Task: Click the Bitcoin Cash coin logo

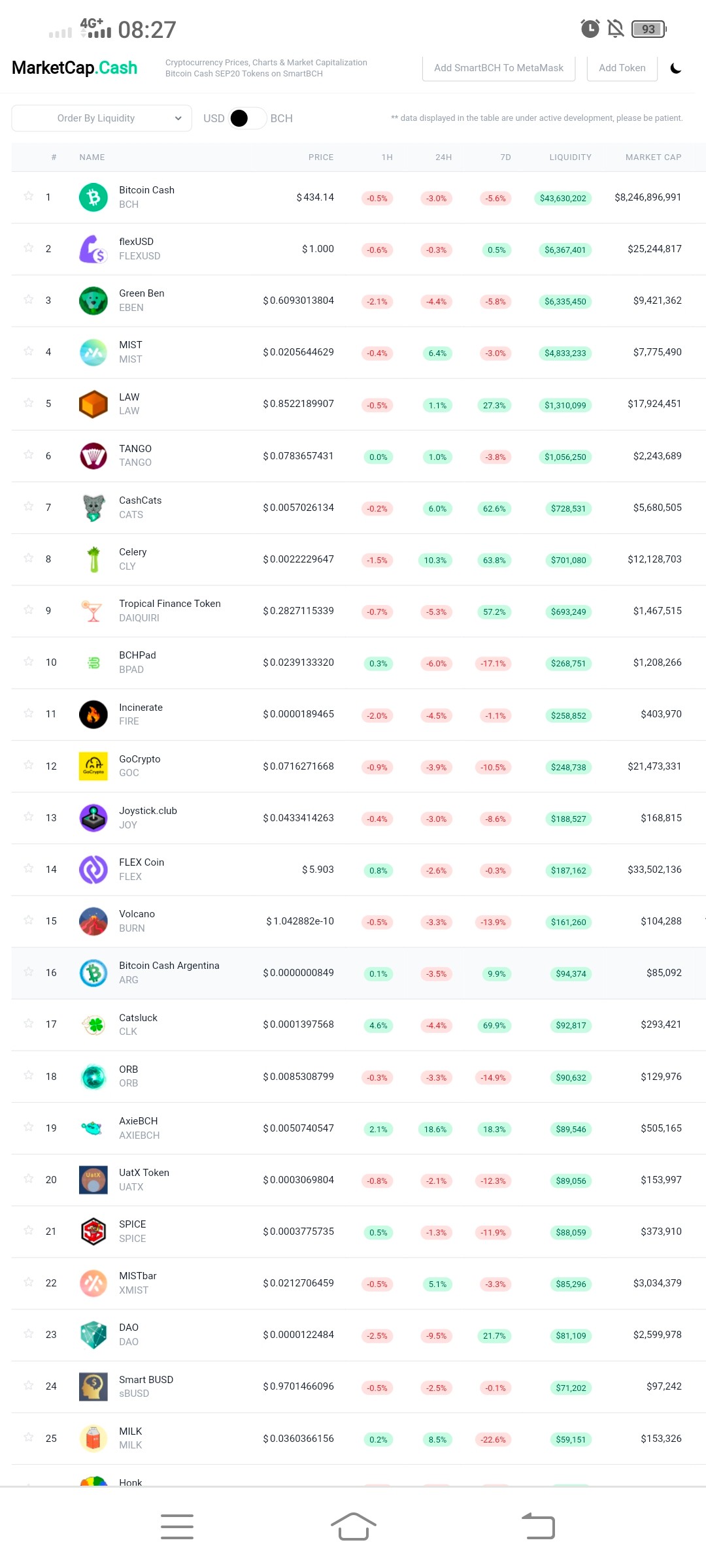Action: click(x=93, y=197)
